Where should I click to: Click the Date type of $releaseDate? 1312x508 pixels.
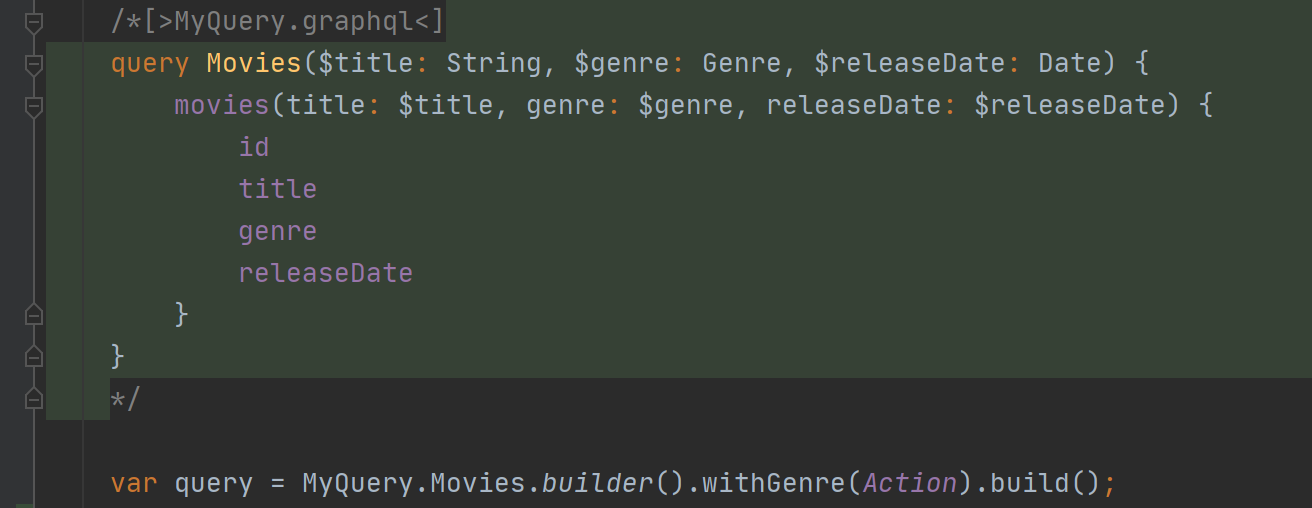1069,64
